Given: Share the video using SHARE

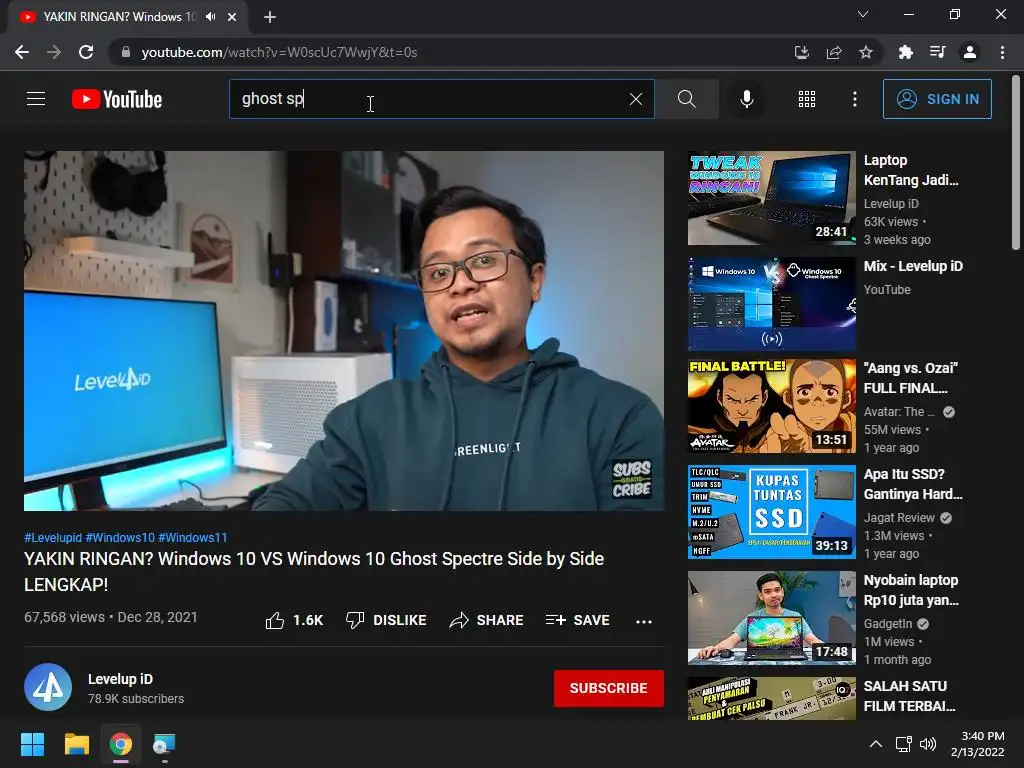Looking at the screenshot, I should pyautogui.click(x=487, y=620).
